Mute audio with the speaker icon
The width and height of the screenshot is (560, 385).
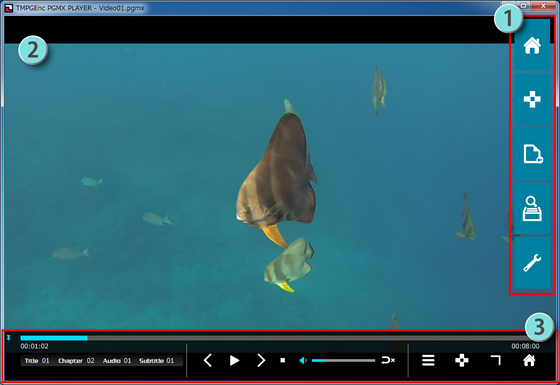point(303,361)
